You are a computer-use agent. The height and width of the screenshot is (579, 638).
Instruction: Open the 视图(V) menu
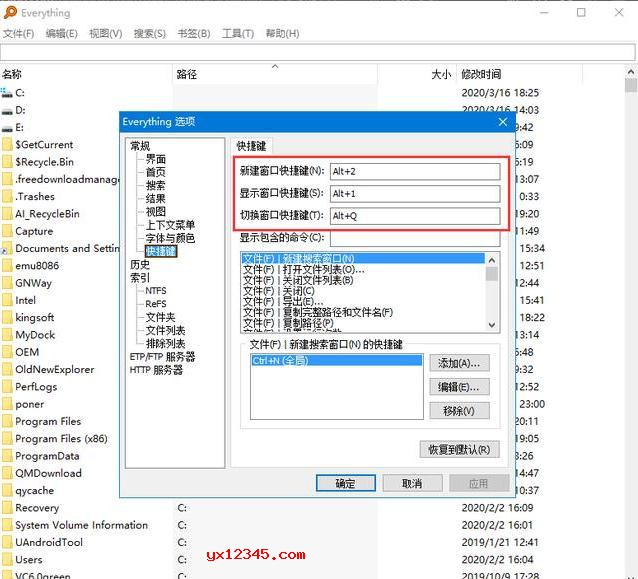click(x=106, y=34)
